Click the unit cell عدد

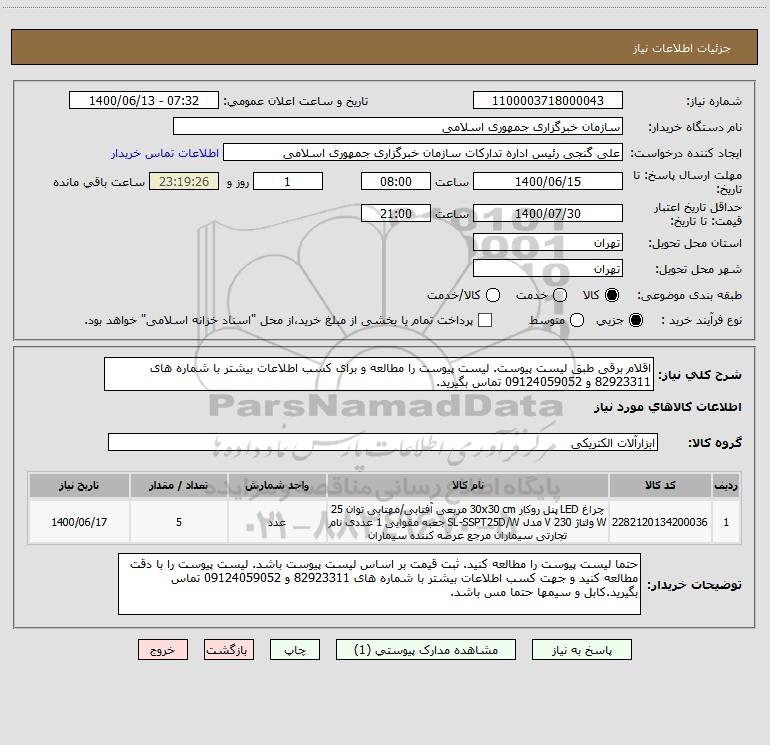point(277,522)
